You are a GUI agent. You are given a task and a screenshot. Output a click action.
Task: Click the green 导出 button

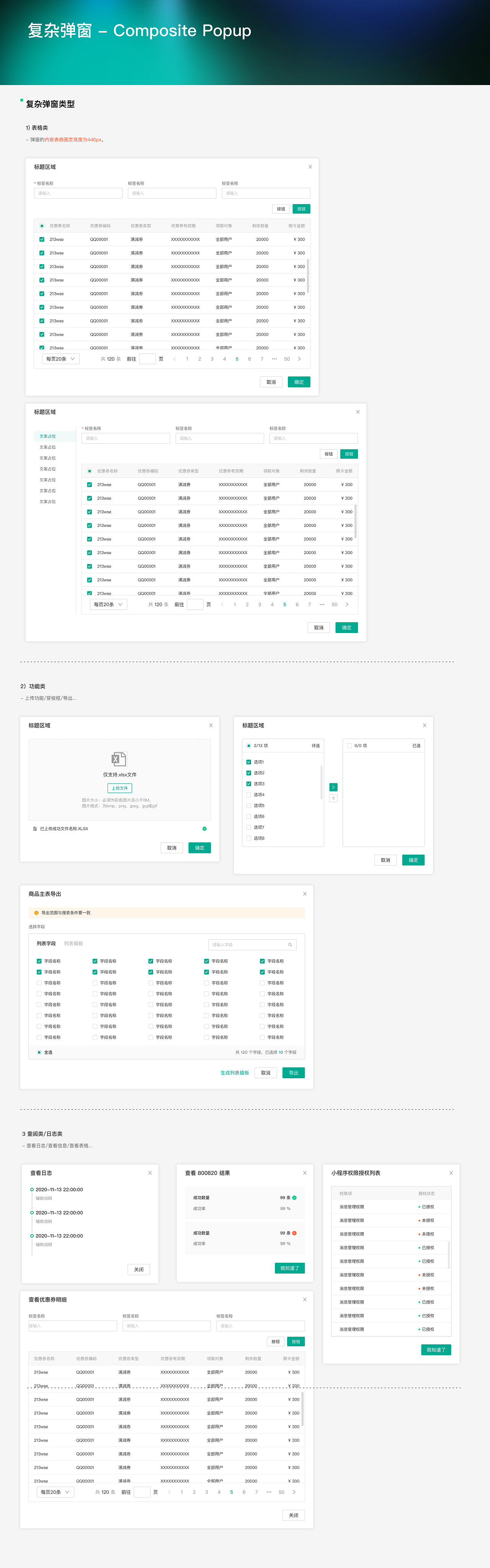click(x=293, y=1073)
